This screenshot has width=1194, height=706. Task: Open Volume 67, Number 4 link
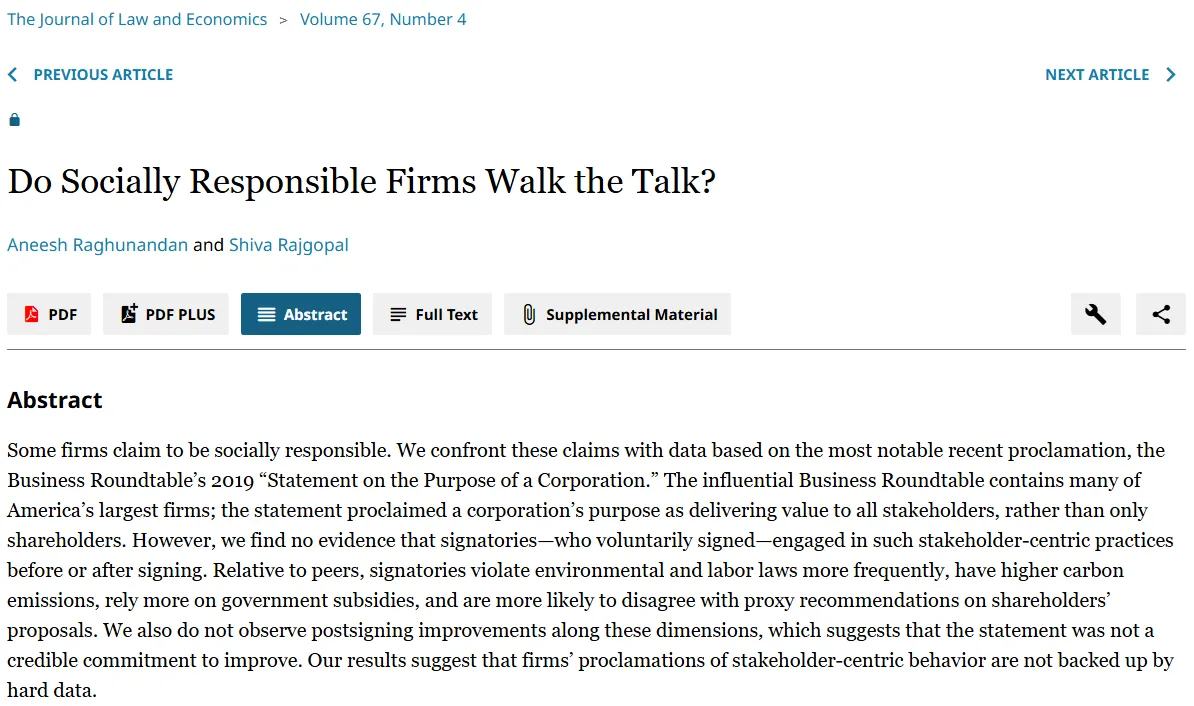click(x=383, y=19)
